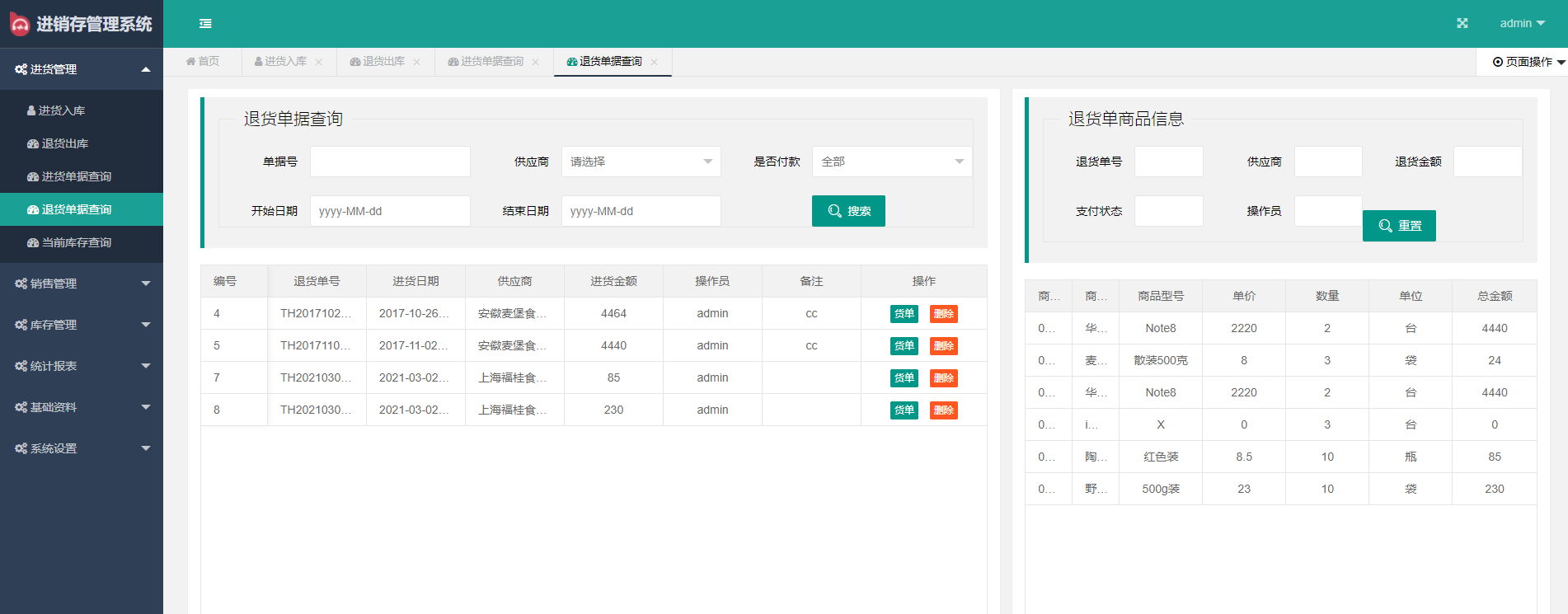Expand the 销售管理 sidebar menu
Viewport: 1568px width, 614px height.
[82, 284]
